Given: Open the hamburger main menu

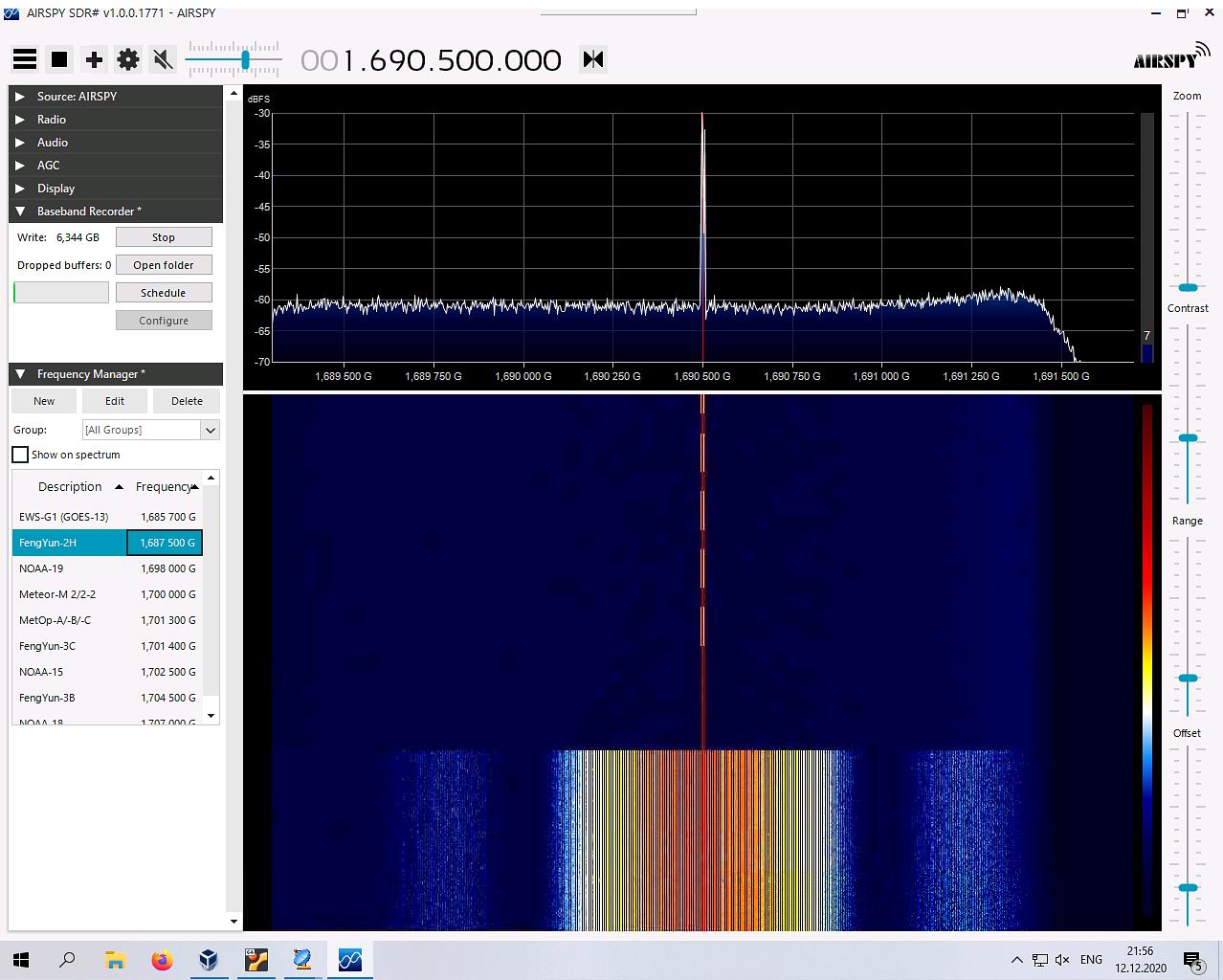Looking at the screenshot, I should [x=25, y=59].
